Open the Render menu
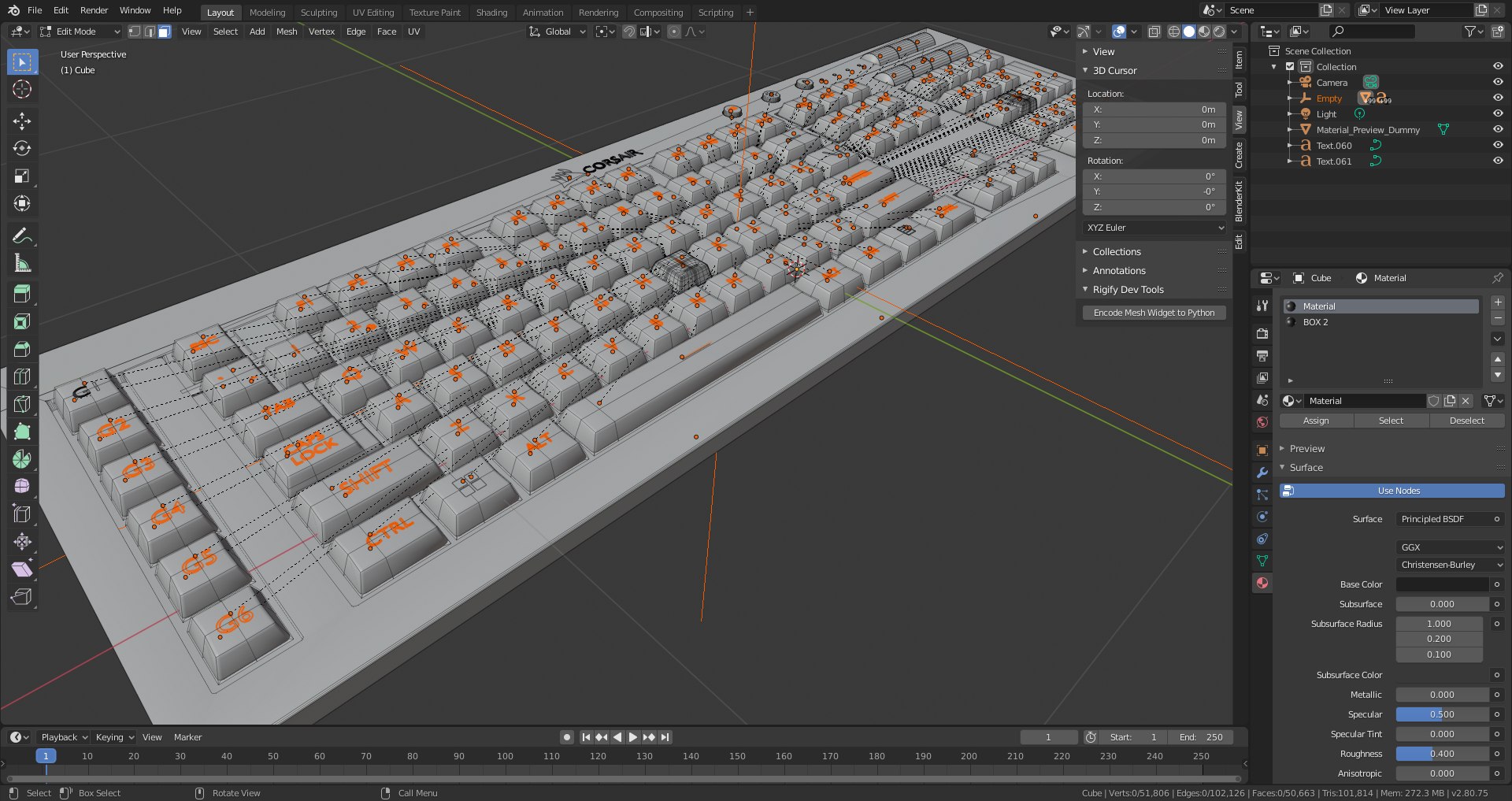 coord(94,10)
